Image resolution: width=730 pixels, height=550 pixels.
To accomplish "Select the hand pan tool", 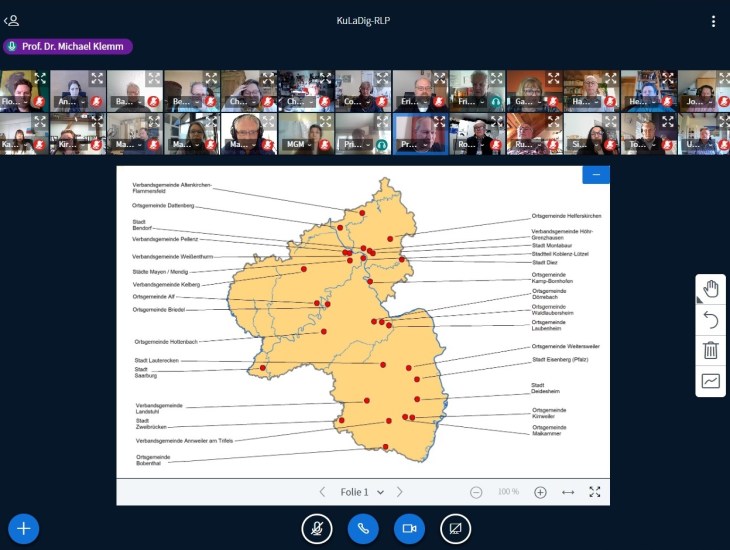I will coord(711,290).
